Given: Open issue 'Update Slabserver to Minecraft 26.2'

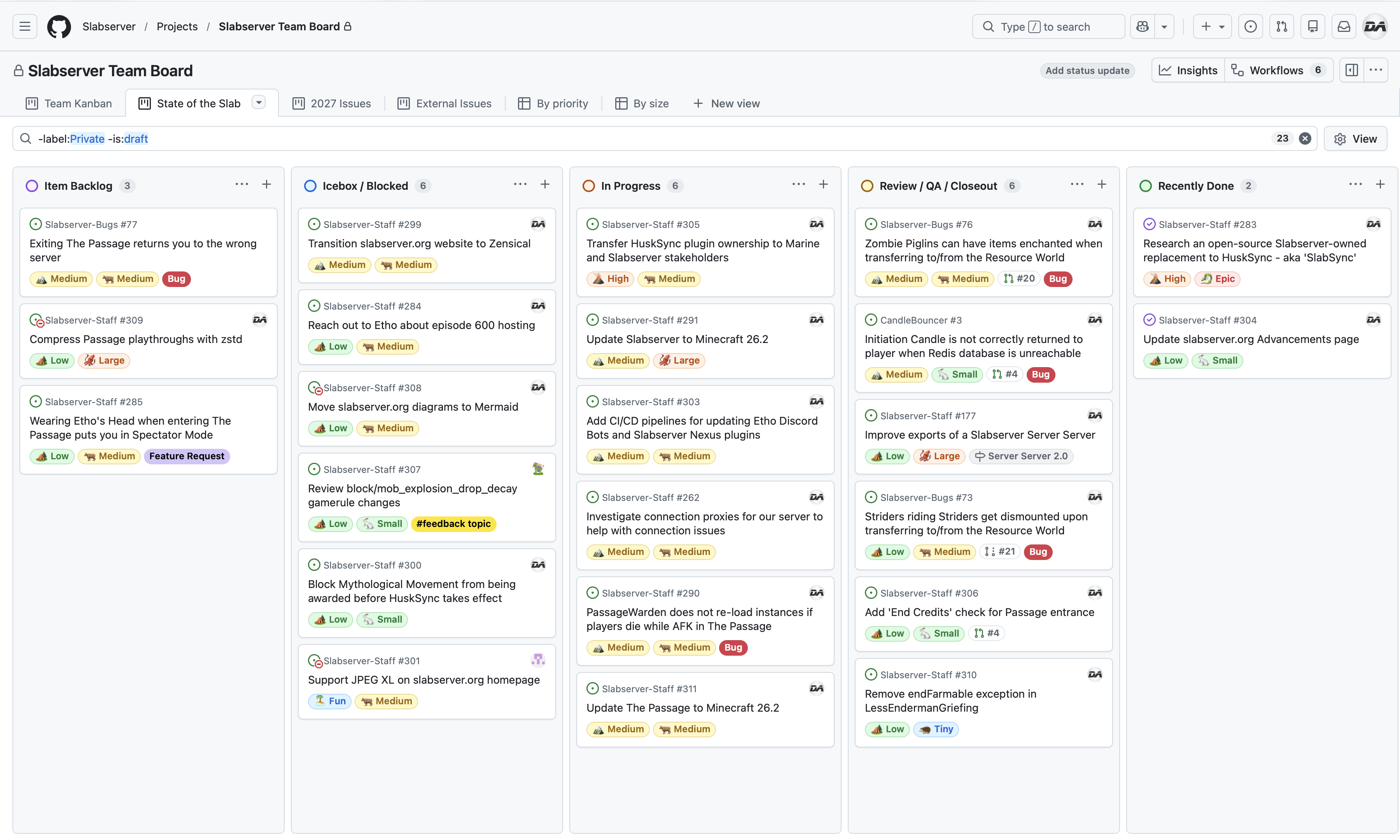Looking at the screenshot, I should 677,339.
